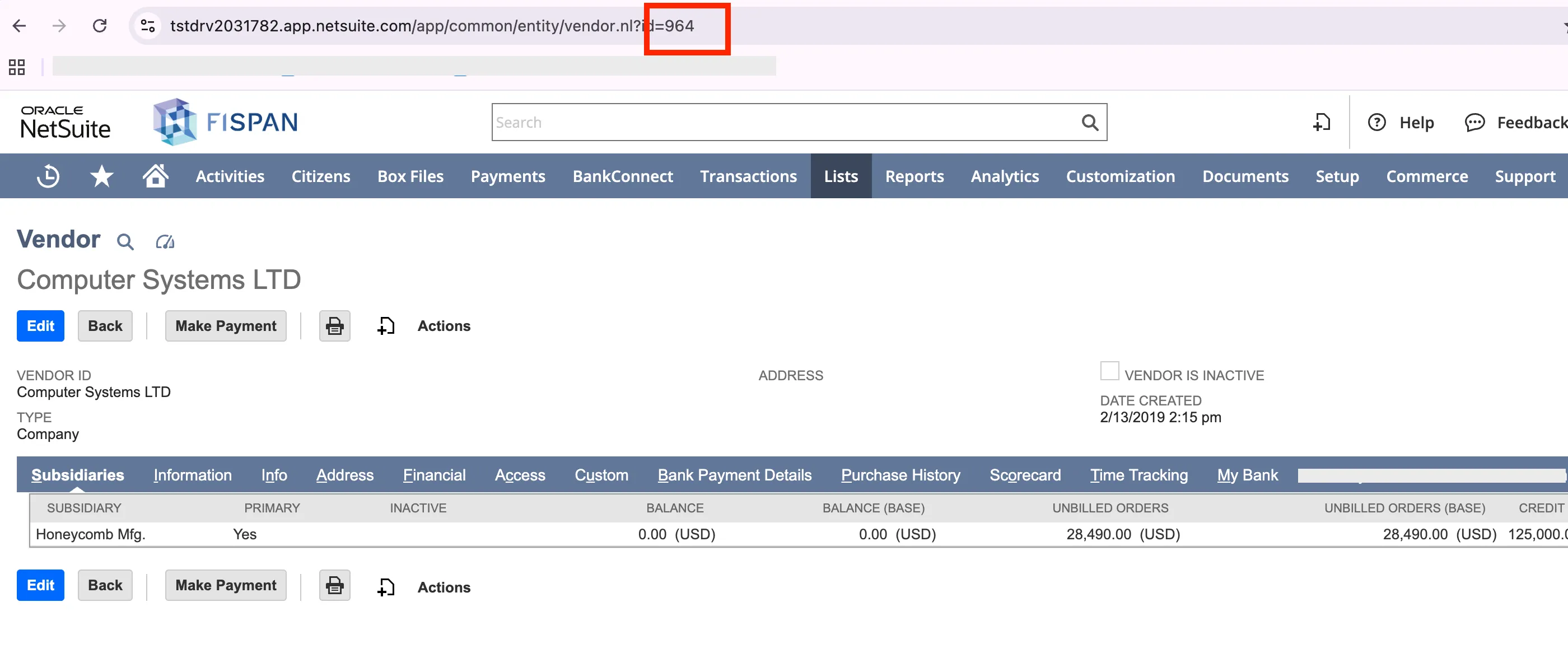Go to Home dashboard icon
This screenshot has height=672, width=1568.
click(x=155, y=175)
